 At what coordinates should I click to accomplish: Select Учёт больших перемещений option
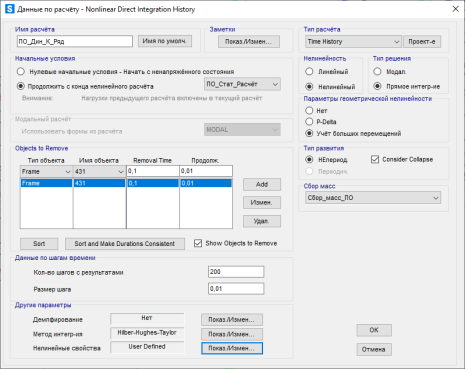pyautogui.click(x=309, y=133)
